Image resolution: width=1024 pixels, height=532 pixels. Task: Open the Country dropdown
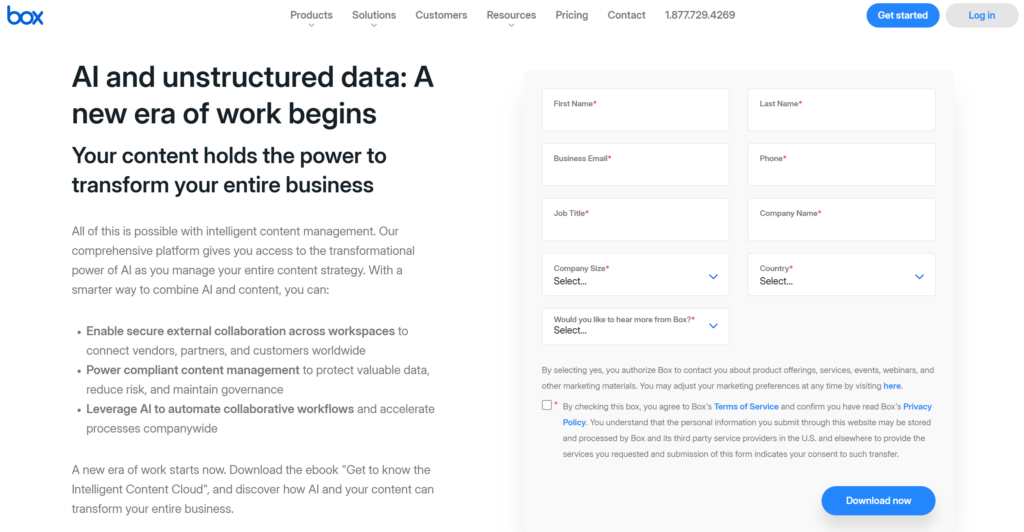coord(841,275)
